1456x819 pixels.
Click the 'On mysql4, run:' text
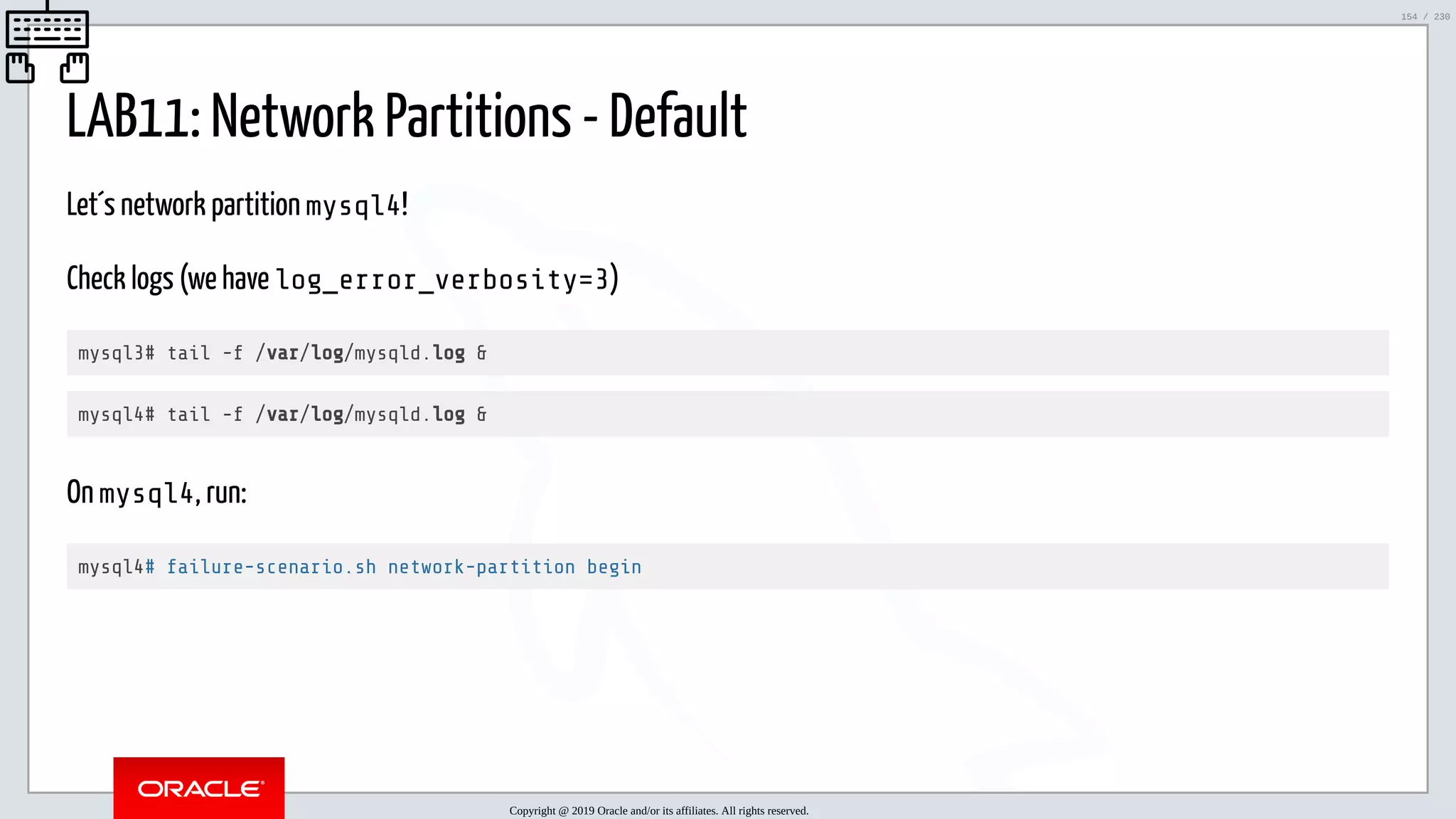coord(156,492)
